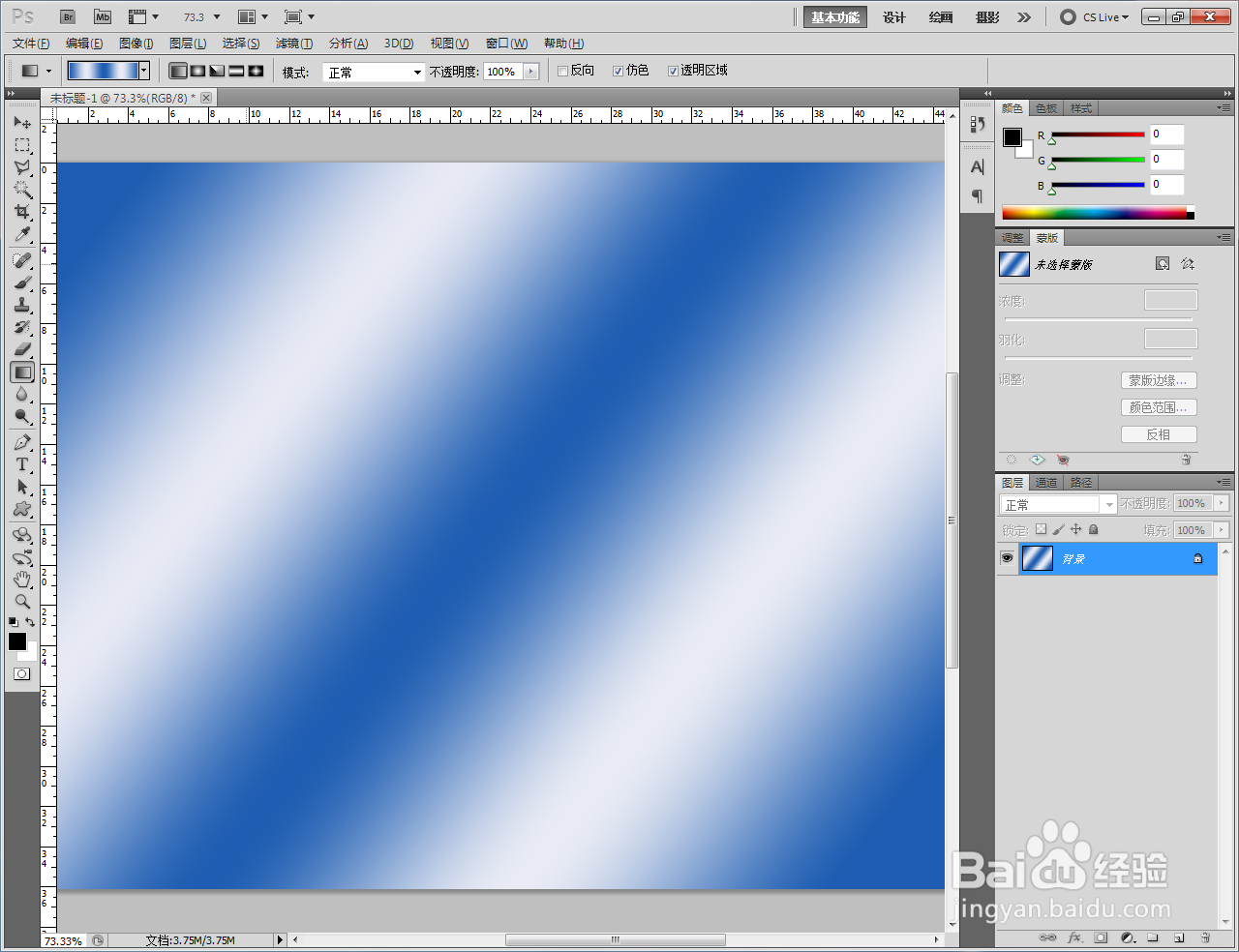The width and height of the screenshot is (1239, 952).
Task: Open the 滤镜 menu
Action: click(x=294, y=44)
